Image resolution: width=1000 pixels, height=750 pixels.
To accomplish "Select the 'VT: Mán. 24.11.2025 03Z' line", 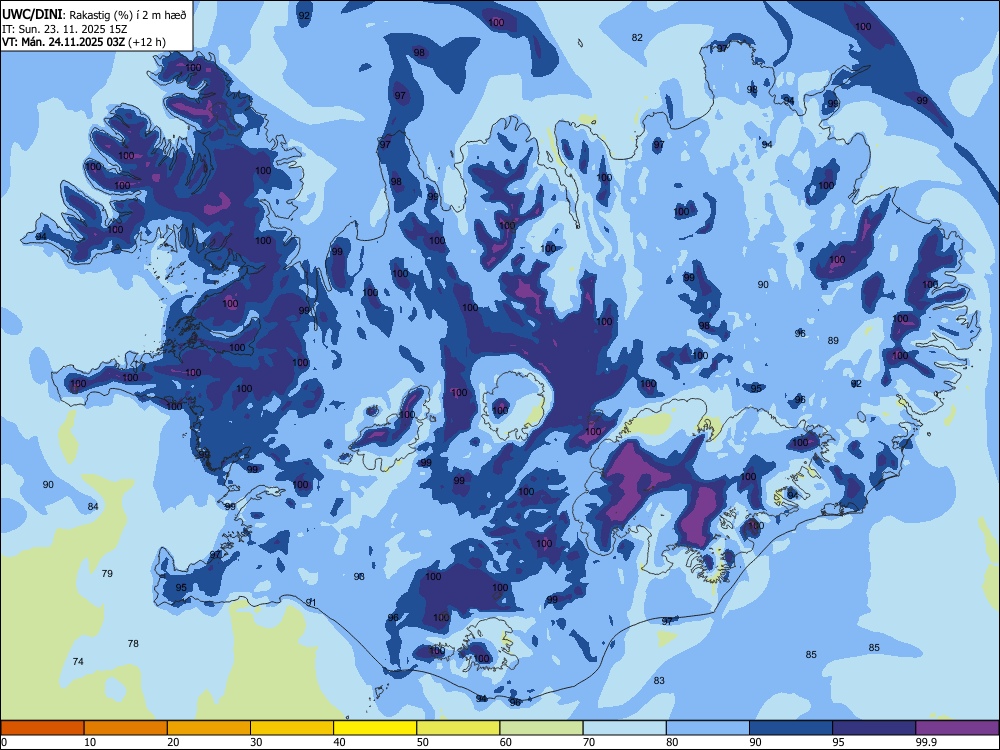I will [64, 42].
